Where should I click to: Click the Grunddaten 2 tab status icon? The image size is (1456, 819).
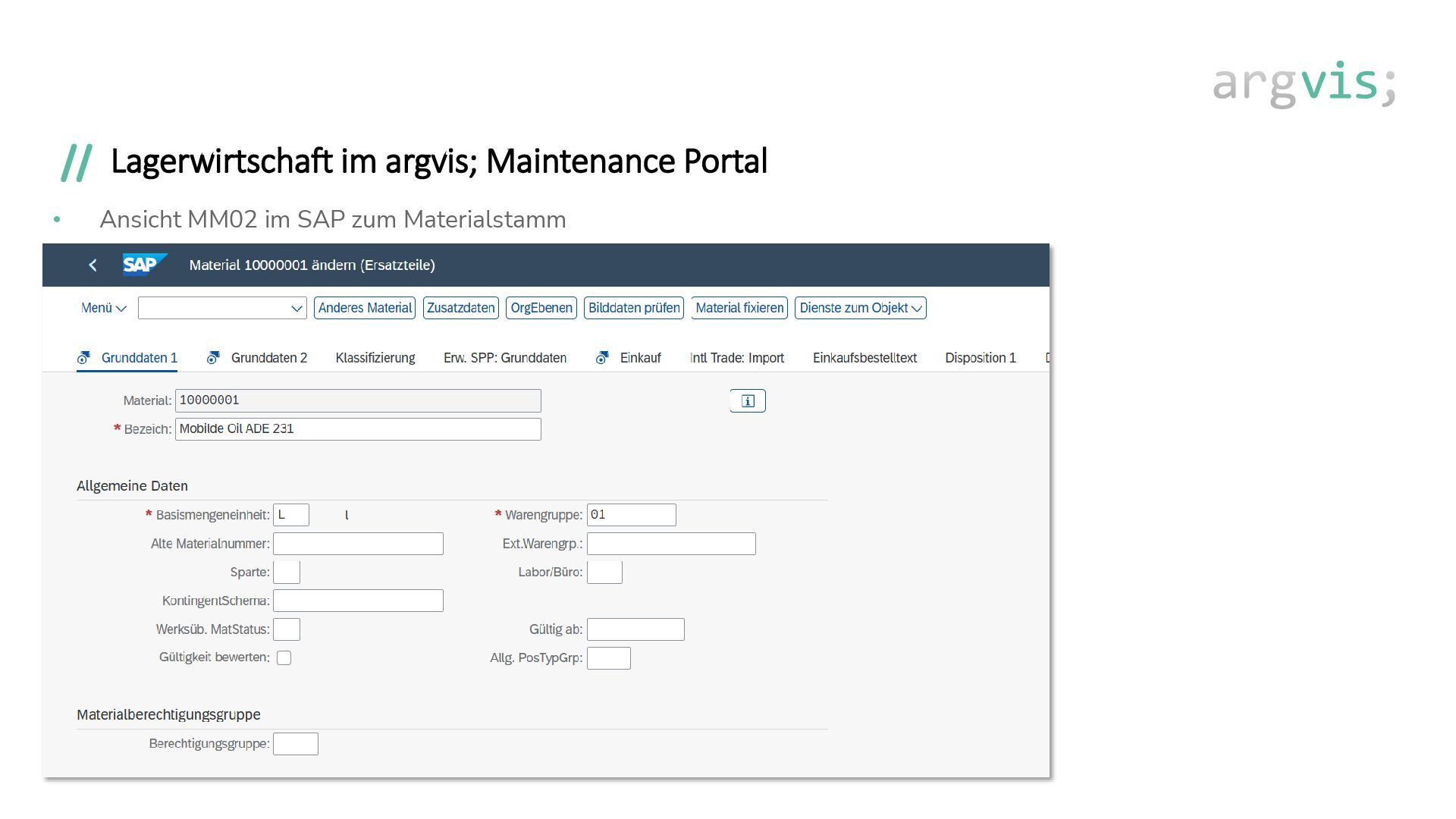point(214,357)
